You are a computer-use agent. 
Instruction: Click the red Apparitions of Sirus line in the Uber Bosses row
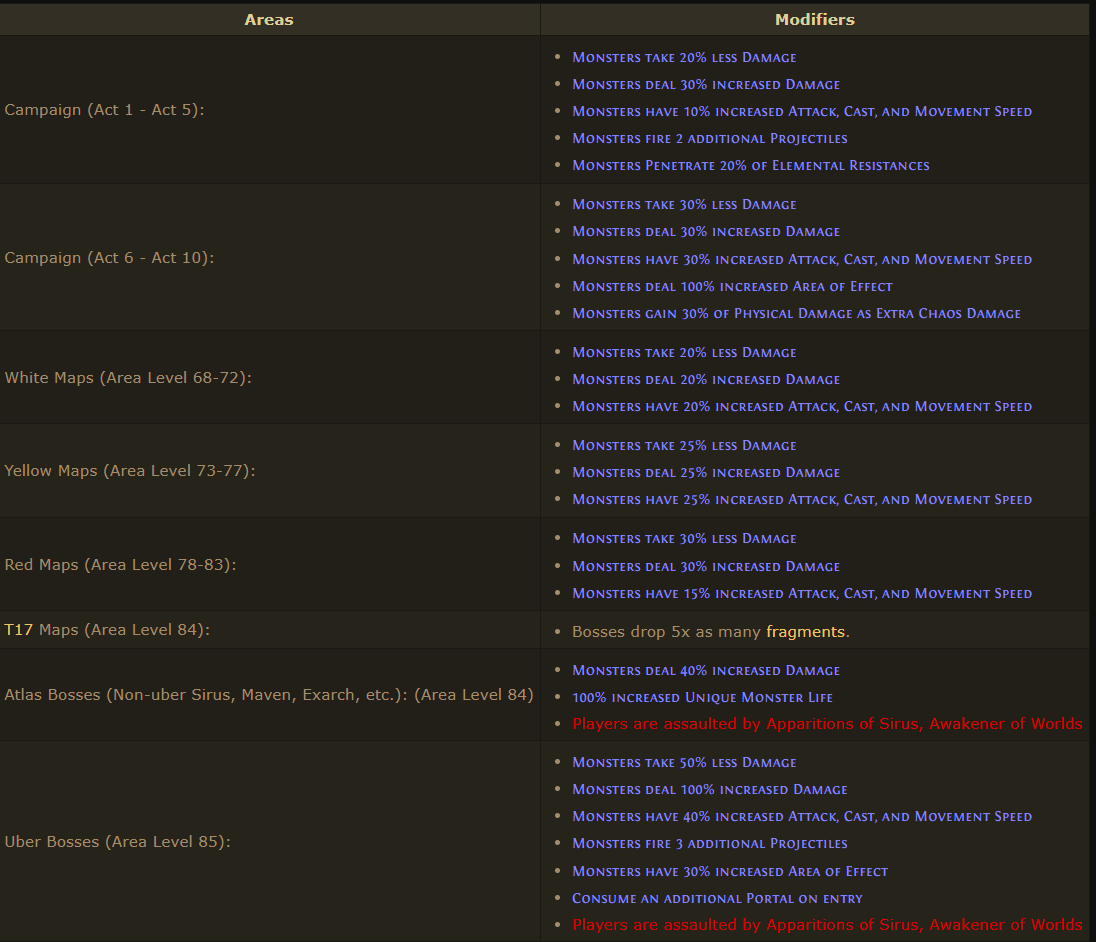pos(827,925)
